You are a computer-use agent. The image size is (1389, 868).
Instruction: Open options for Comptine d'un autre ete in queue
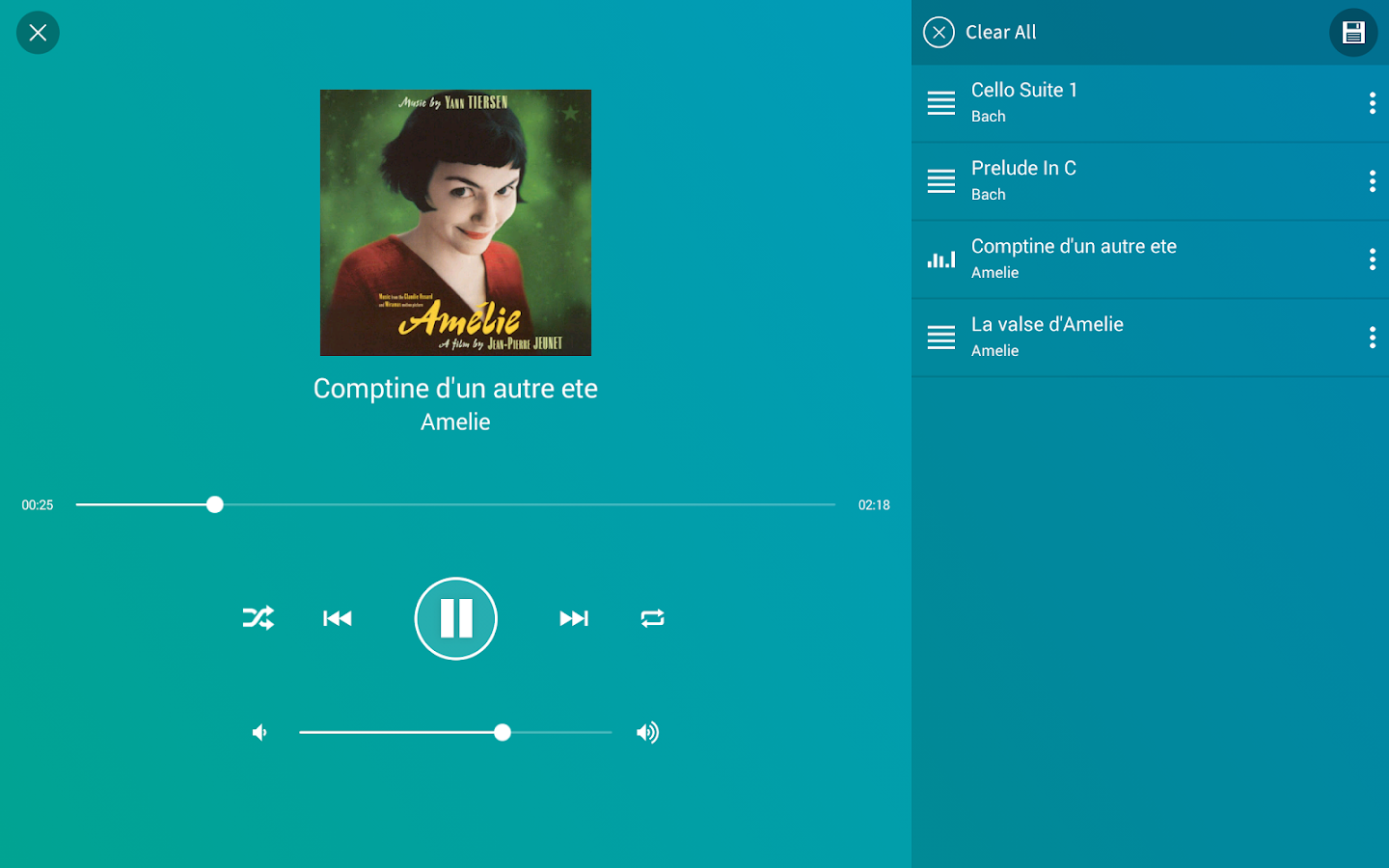[x=1372, y=259]
